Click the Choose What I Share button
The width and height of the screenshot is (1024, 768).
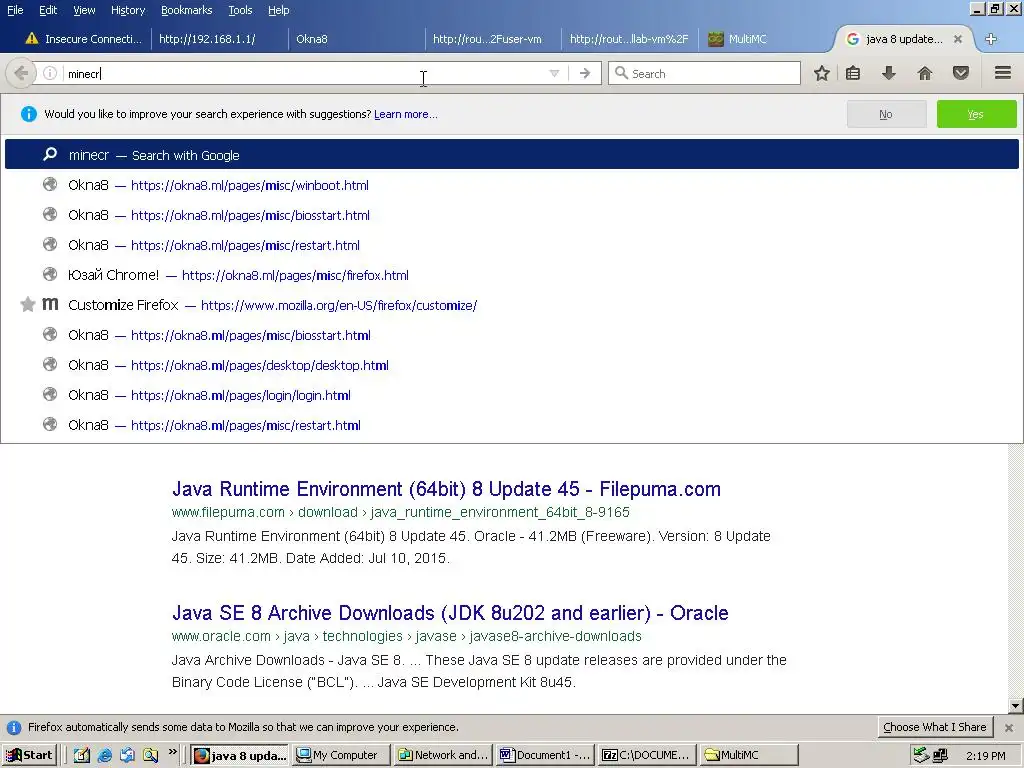(935, 727)
